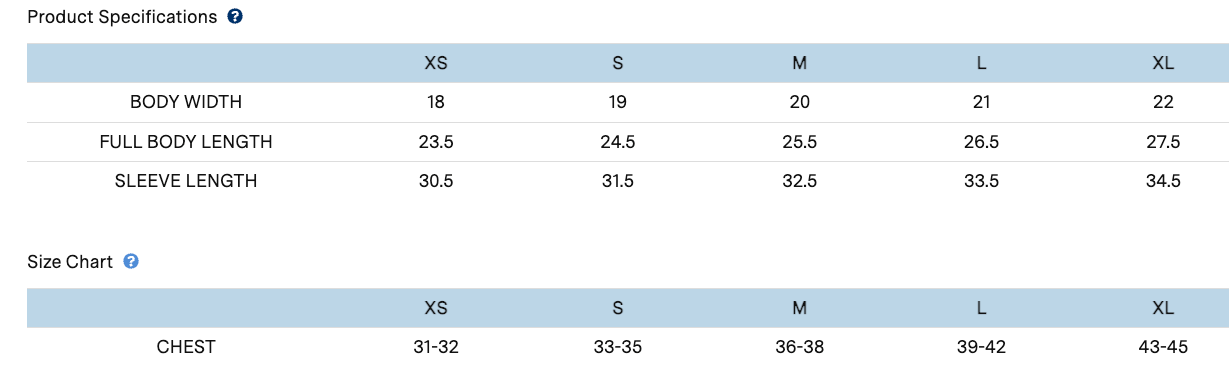Click the BODY WIDTH row label
This screenshot has height=375, width=1229.
pos(186,102)
